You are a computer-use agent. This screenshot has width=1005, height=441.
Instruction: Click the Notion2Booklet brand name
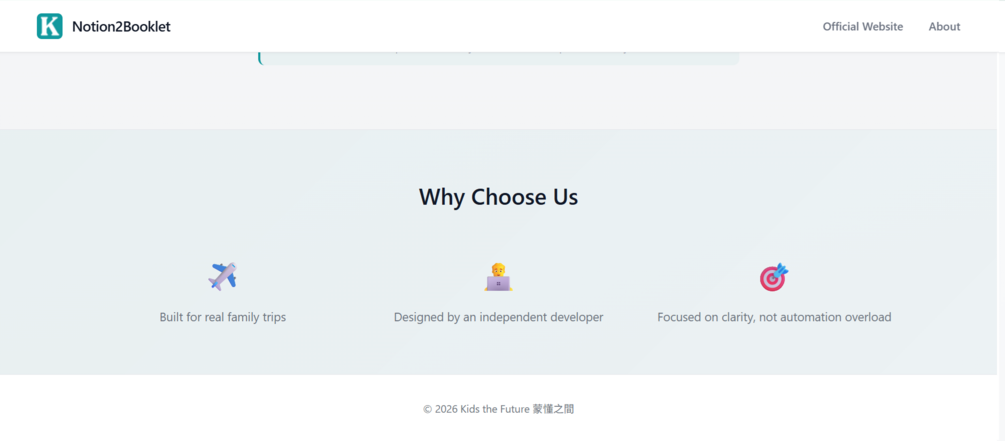click(121, 27)
